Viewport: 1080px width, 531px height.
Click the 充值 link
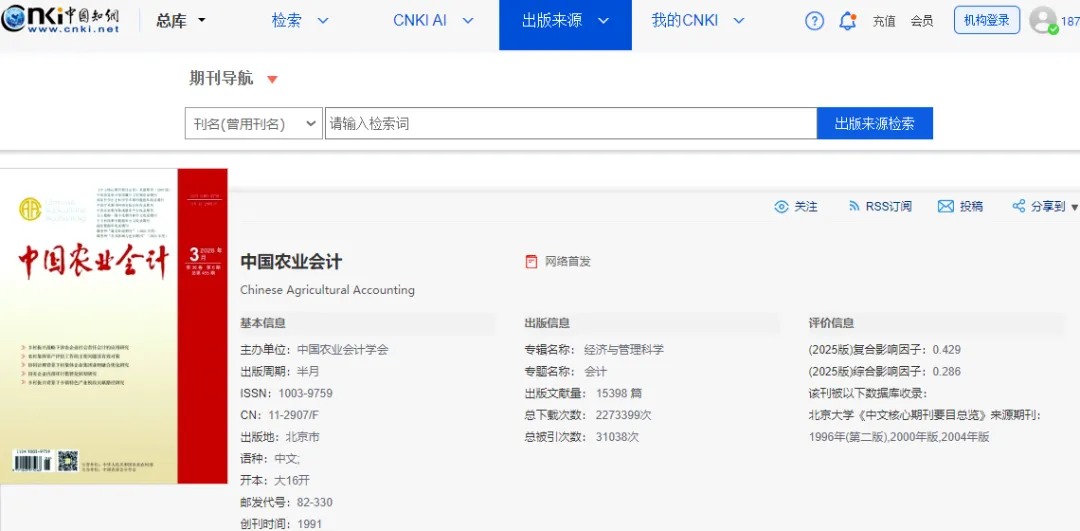[884, 21]
